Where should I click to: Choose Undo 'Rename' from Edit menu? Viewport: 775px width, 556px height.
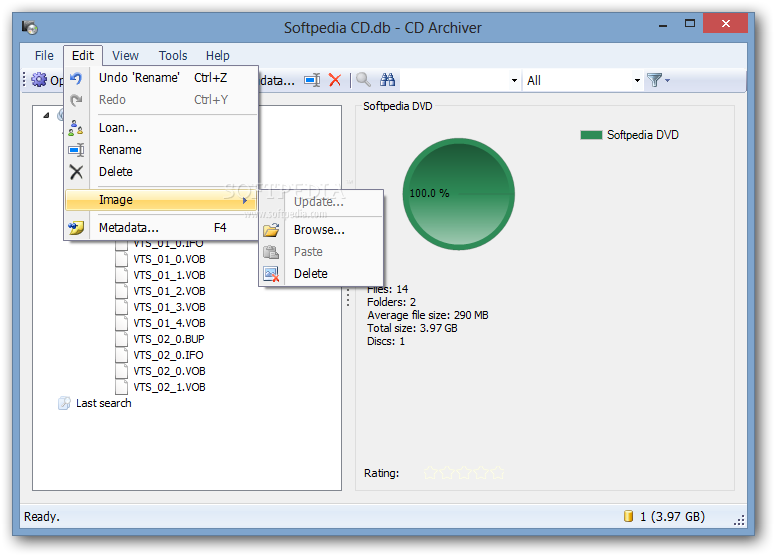click(161, 78)
